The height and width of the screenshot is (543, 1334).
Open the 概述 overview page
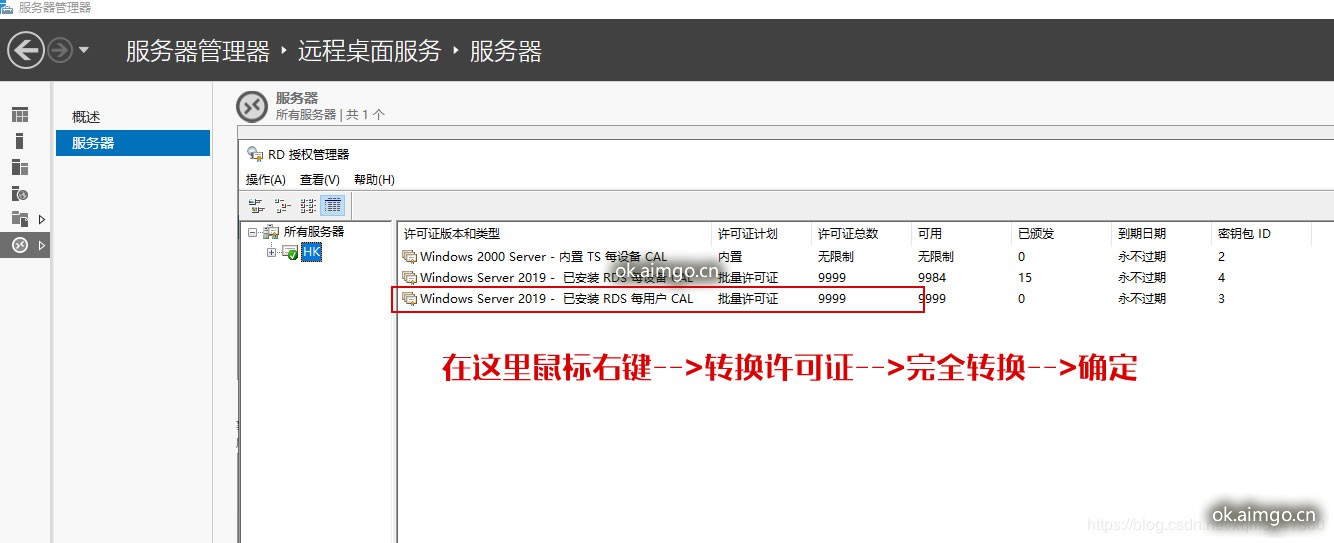tap(86, 117)
